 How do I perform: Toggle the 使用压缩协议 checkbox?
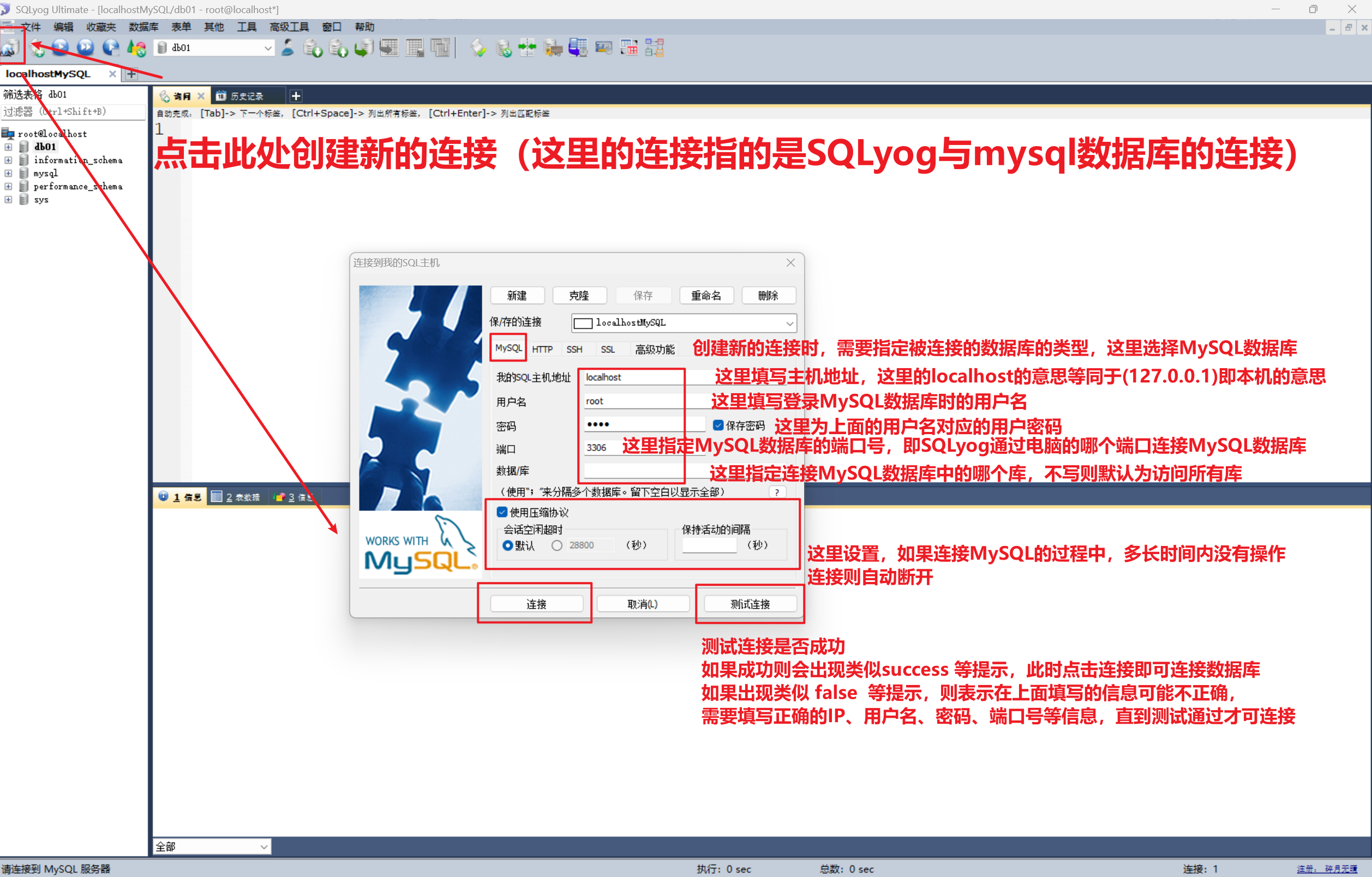502,512
